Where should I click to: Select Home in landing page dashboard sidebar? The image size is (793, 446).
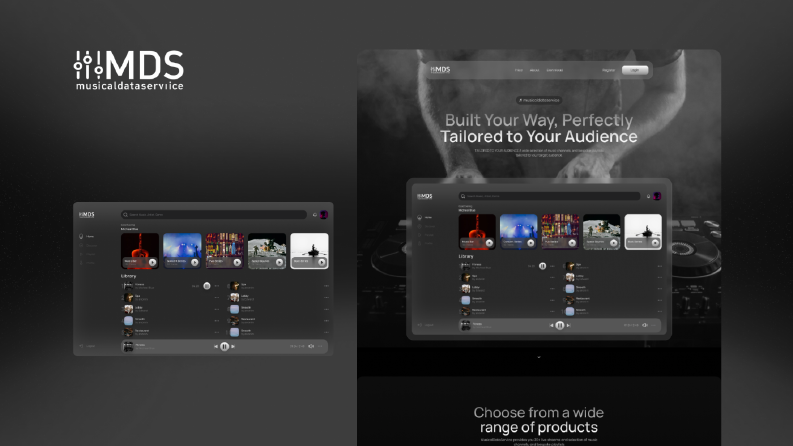pyautogui.click(x=425, y=217)
